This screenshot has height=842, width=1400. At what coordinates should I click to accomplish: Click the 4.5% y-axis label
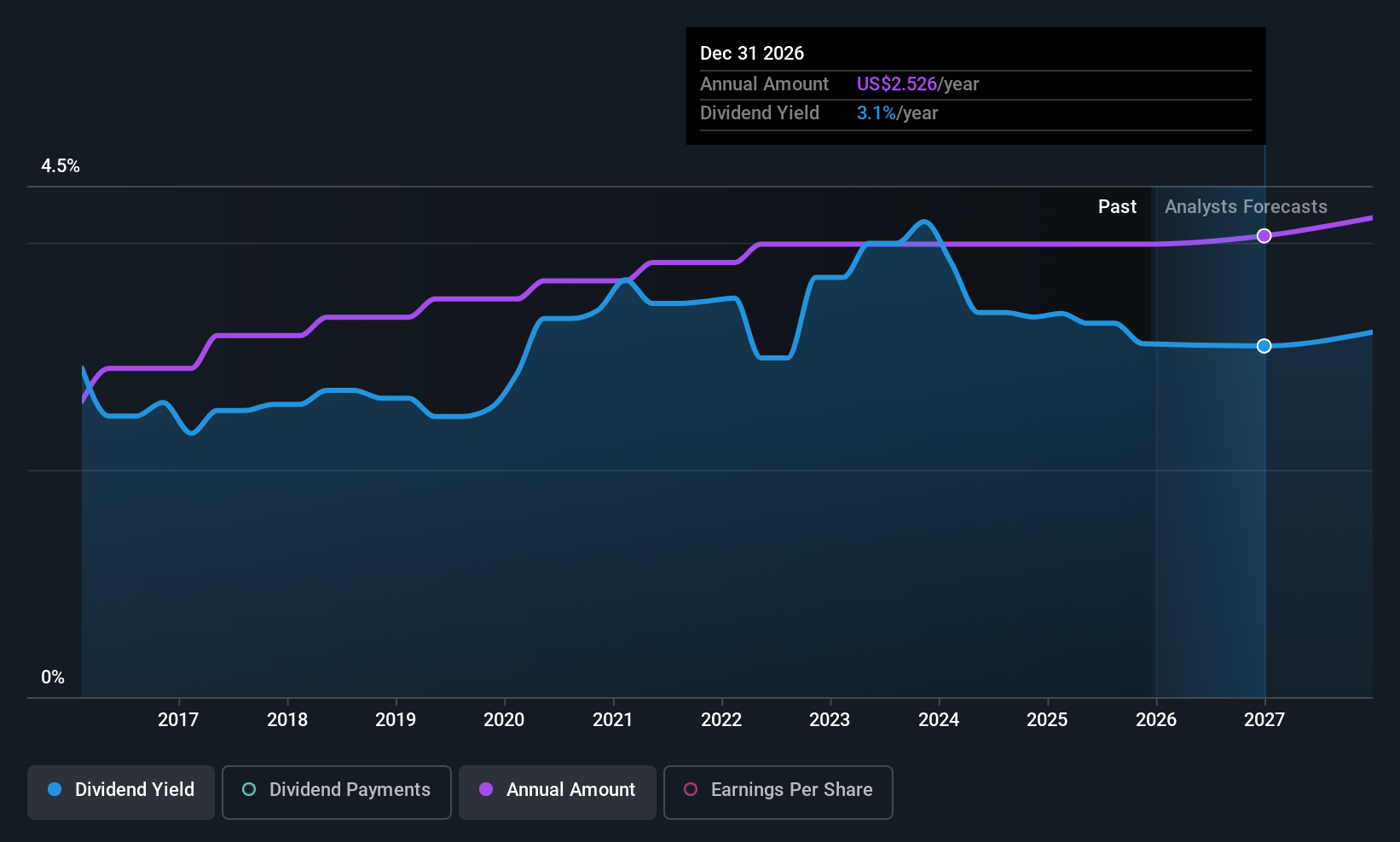[61, 165]
